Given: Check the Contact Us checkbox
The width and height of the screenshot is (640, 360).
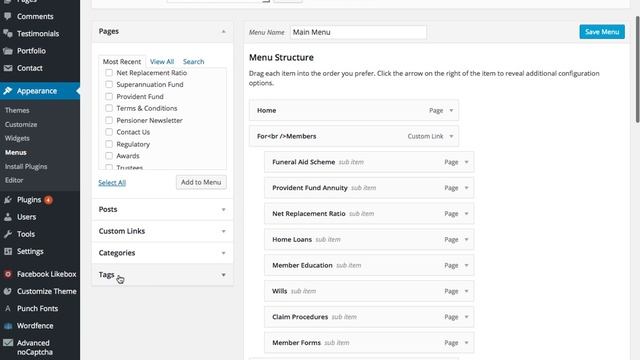Looking at the screenshot, I should point(109,132).
